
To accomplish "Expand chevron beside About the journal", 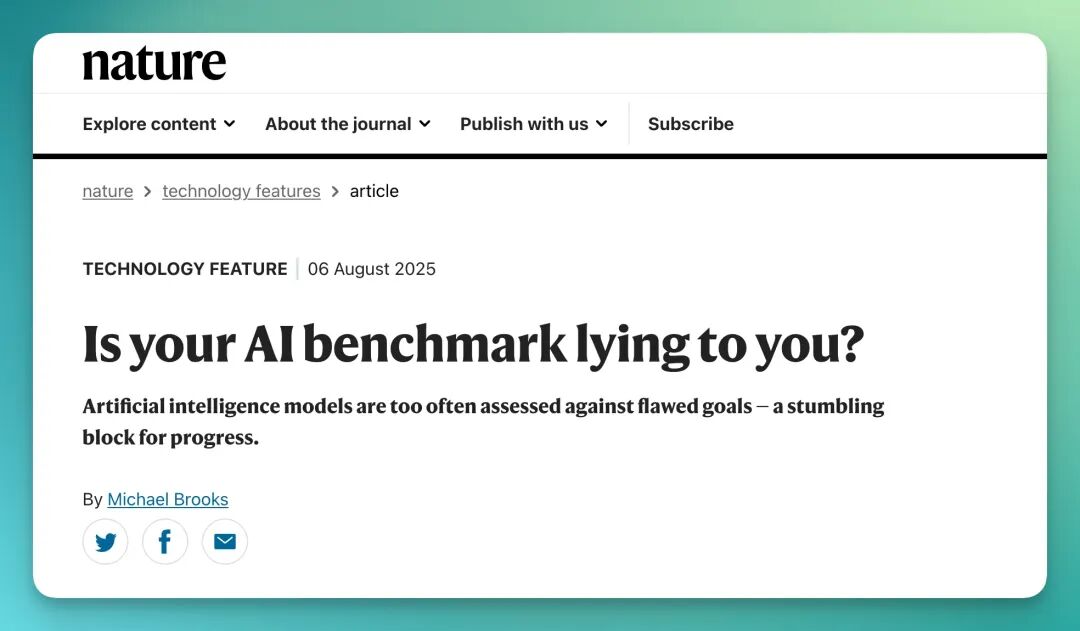I will (x=425, y=124).
